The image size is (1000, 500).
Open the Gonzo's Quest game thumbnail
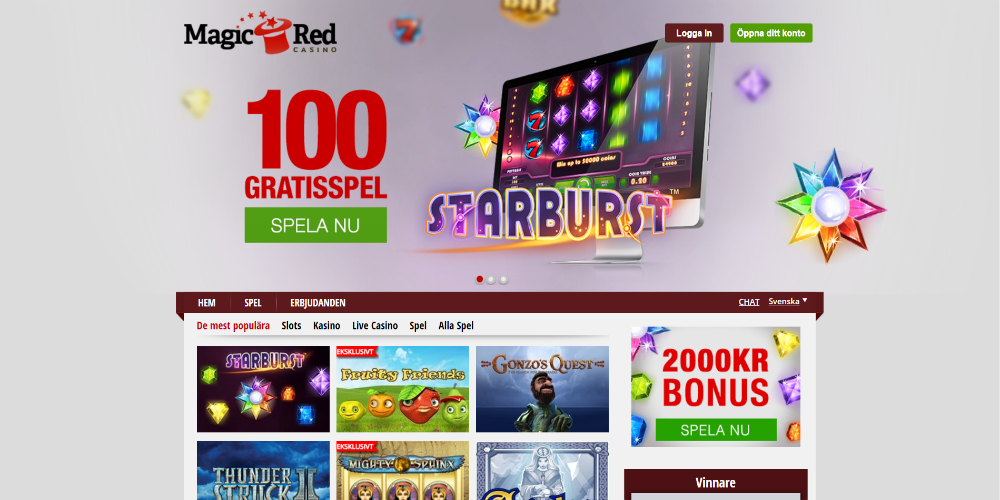click(542, 389)
